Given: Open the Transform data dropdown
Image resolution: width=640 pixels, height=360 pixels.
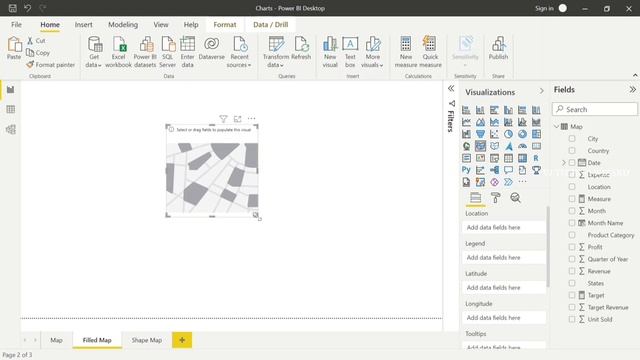Looking at the screenshot, I should [x=275, y=52].
